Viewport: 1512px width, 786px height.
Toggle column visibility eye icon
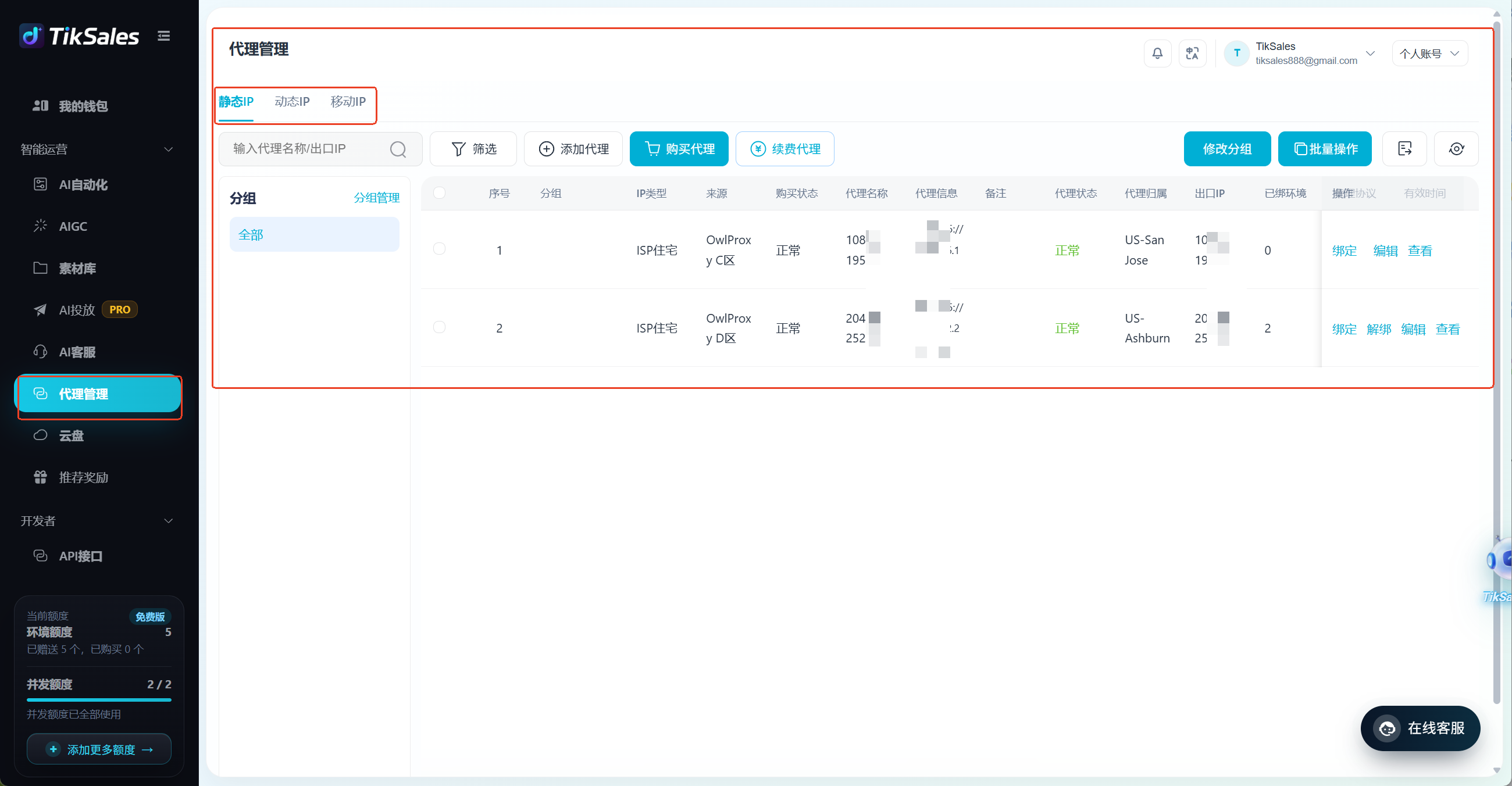[x=1456, y=149]
